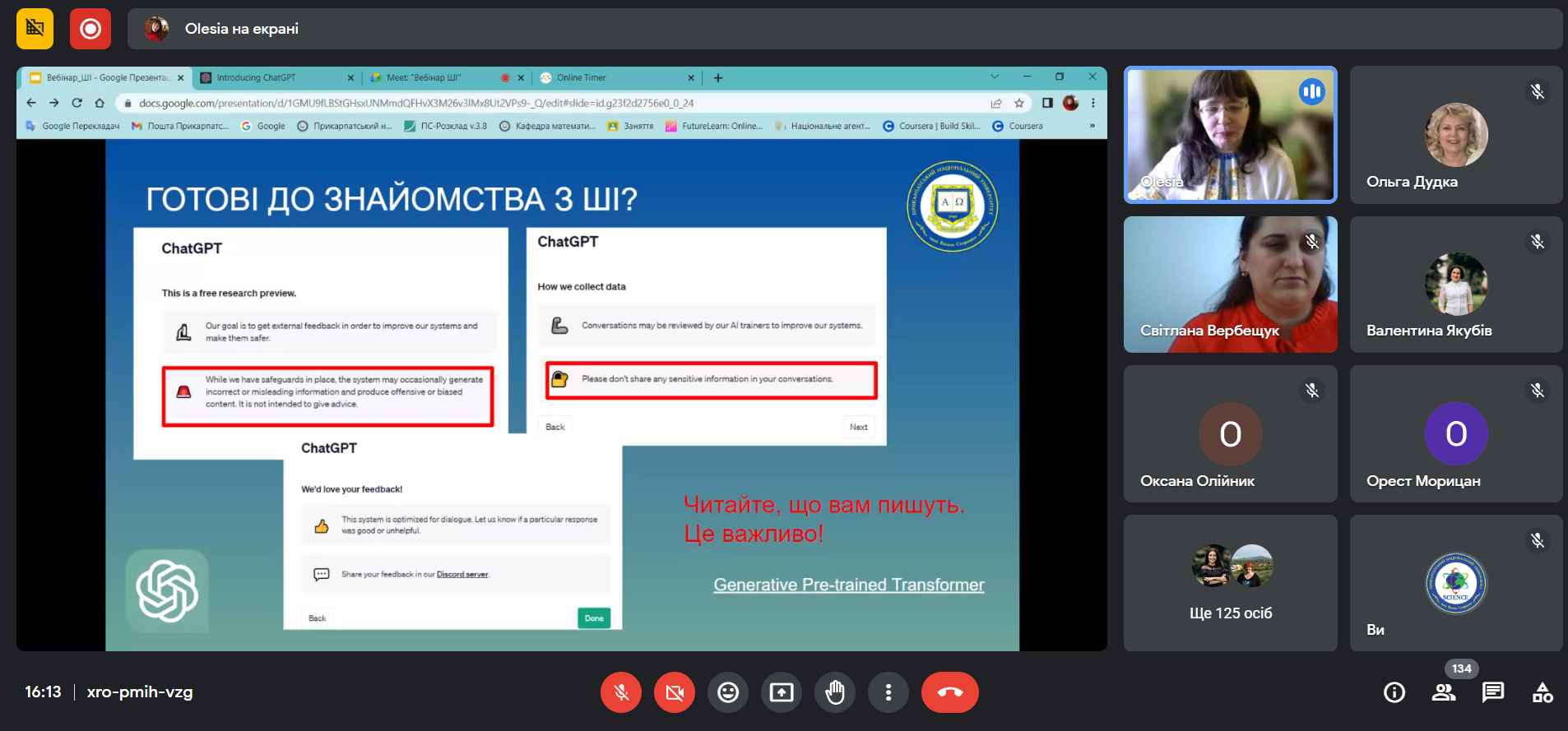This screenshot has height=731, width=1568.
Task: Show the participants list
Action: tap(1444, 692)
